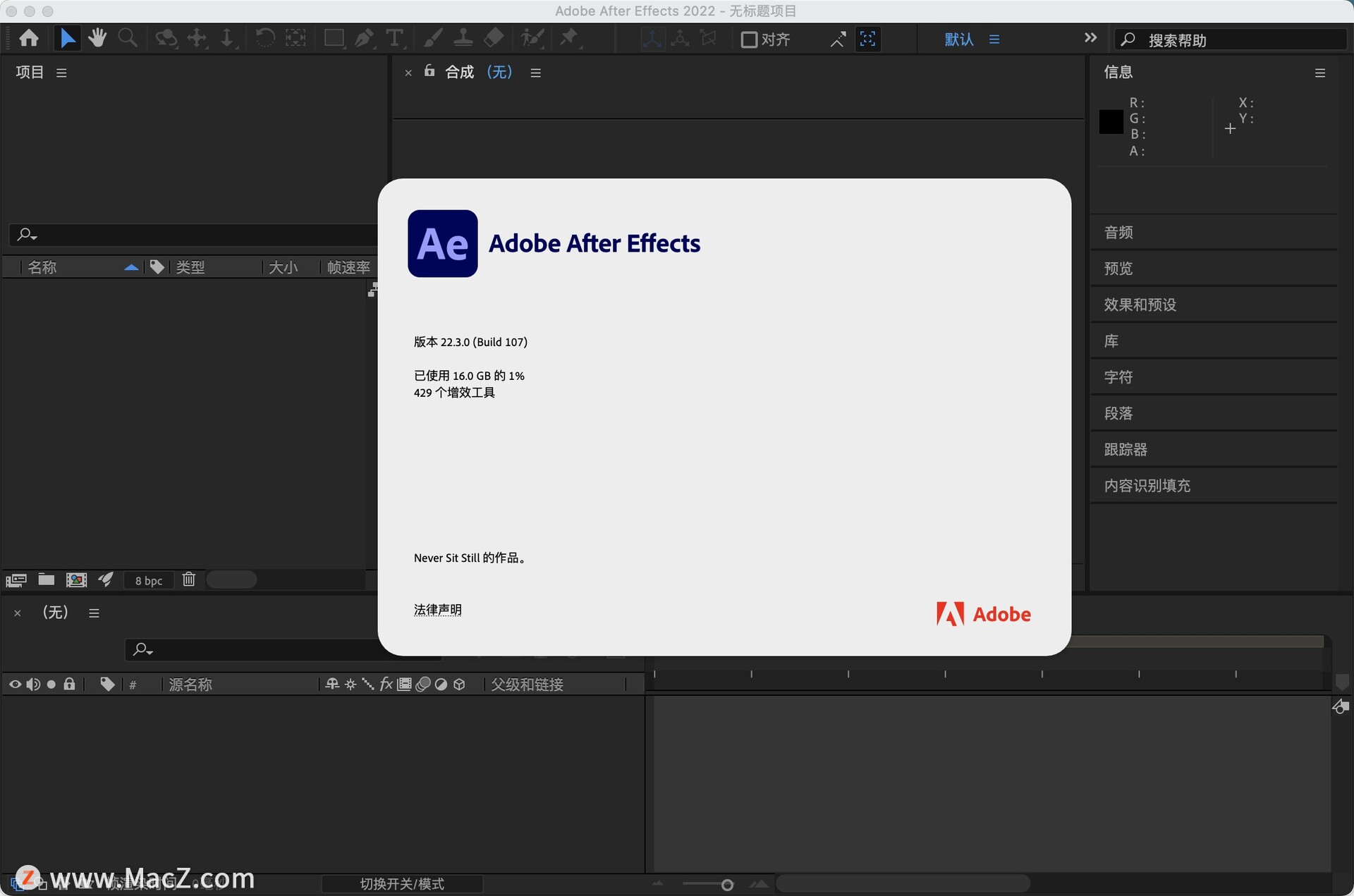Screen dimensions: 1354x896
Task: Select the Puppet Pin tool
Action: 570,38
